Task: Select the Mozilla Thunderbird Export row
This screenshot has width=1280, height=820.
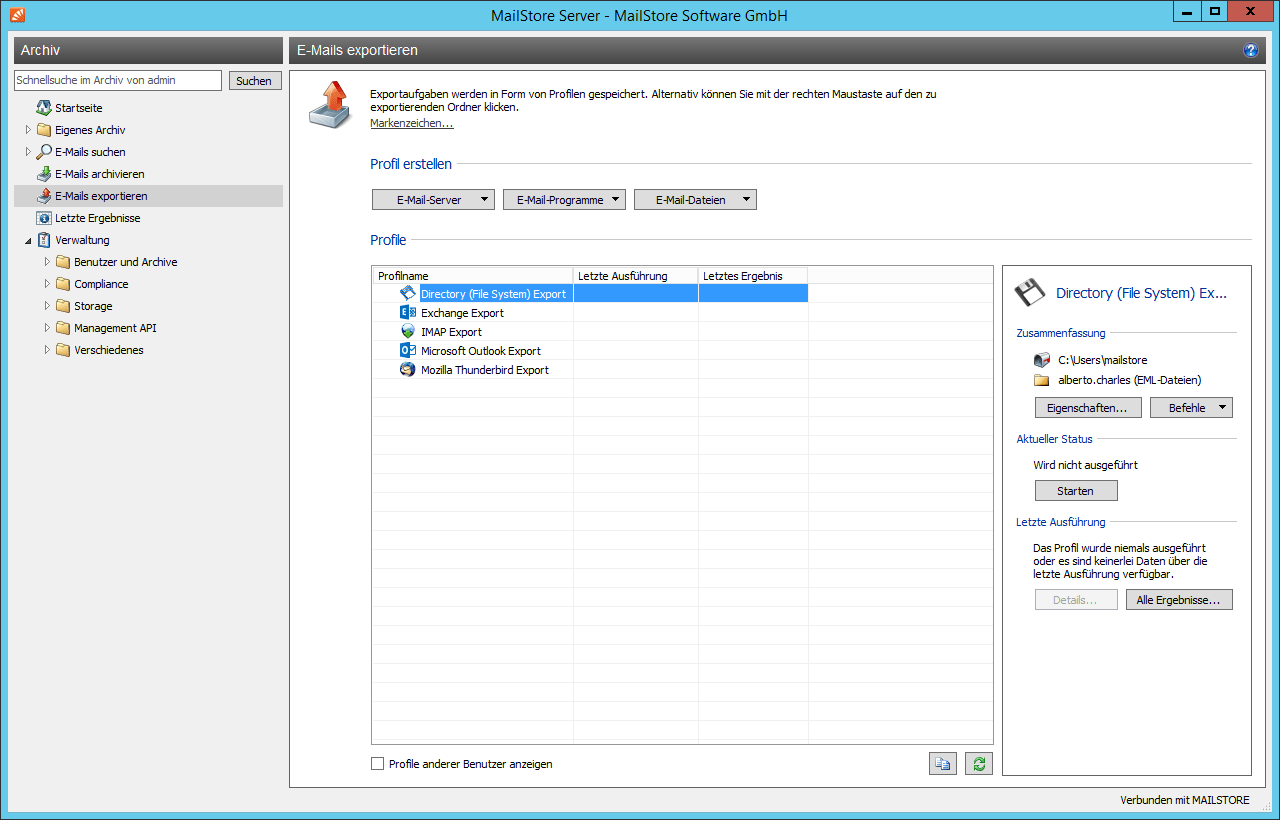Action: click(x=590, y=370)
